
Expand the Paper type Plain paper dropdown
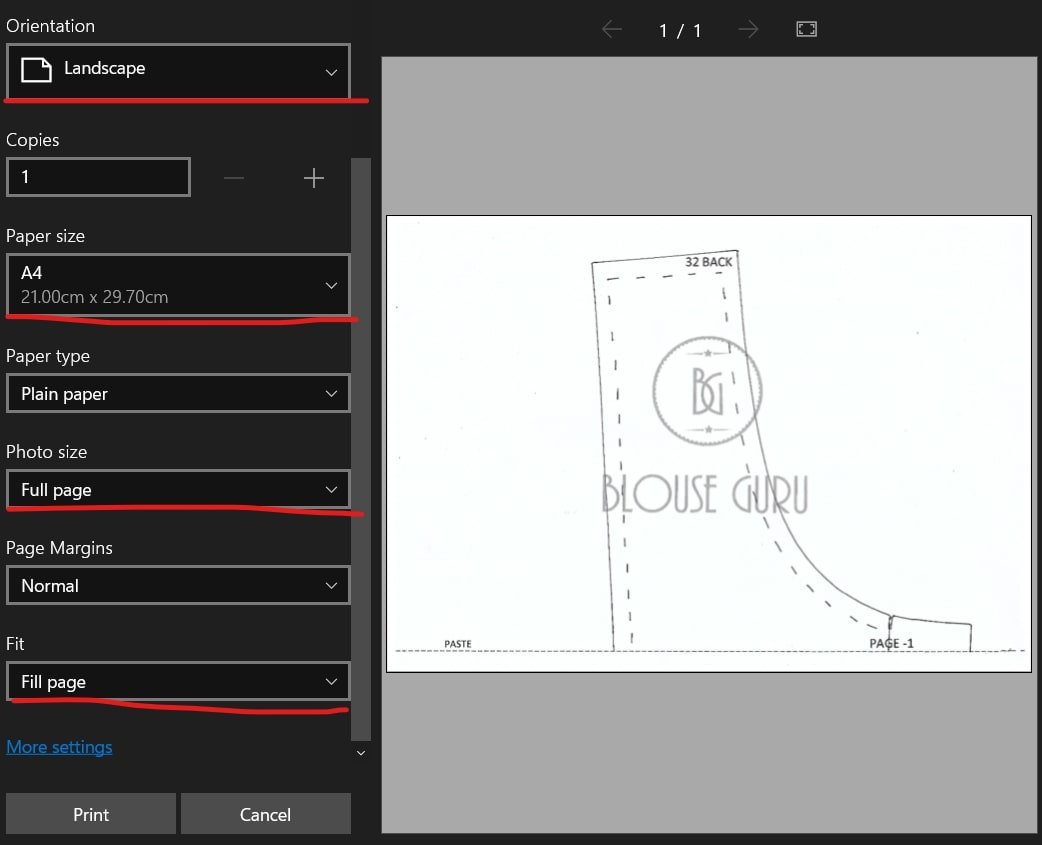[x=178, y=393]
